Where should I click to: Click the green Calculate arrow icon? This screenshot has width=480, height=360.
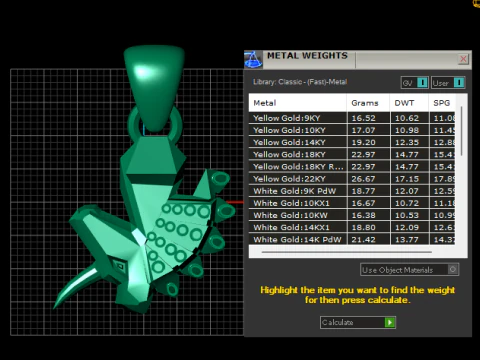coord(389,322)
